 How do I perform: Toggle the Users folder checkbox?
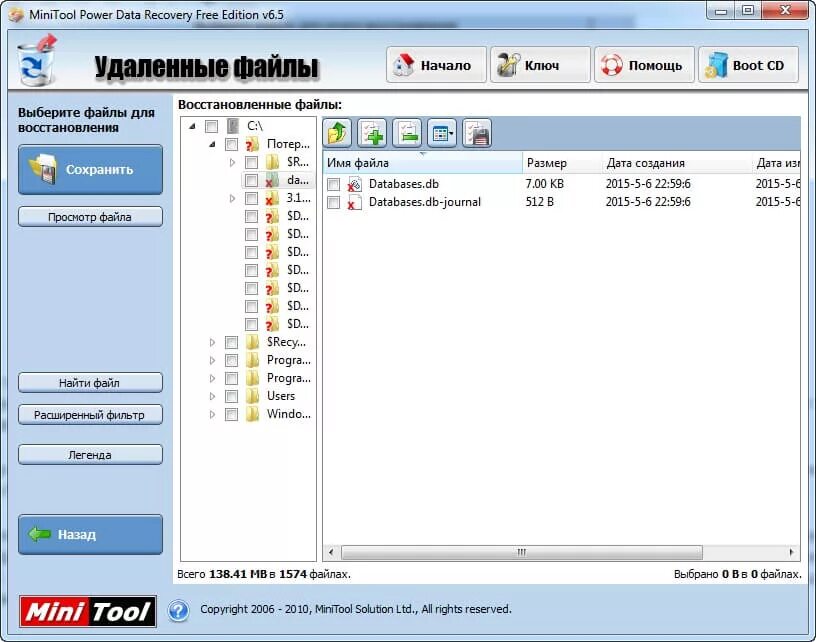click(x=232, y=396)
